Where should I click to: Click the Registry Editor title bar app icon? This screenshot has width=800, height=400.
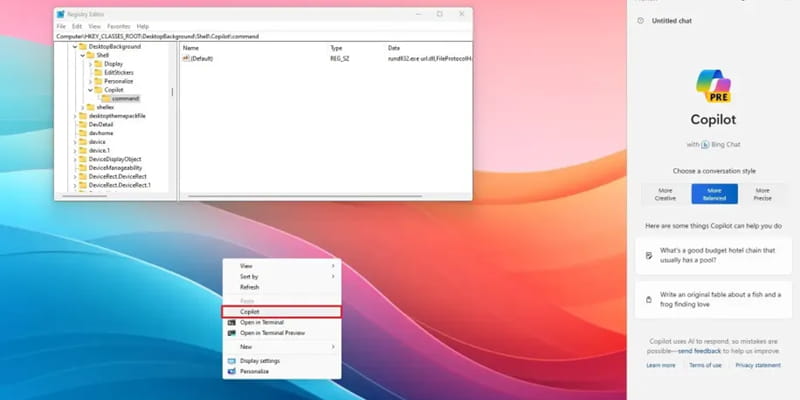tap(61, 14)
